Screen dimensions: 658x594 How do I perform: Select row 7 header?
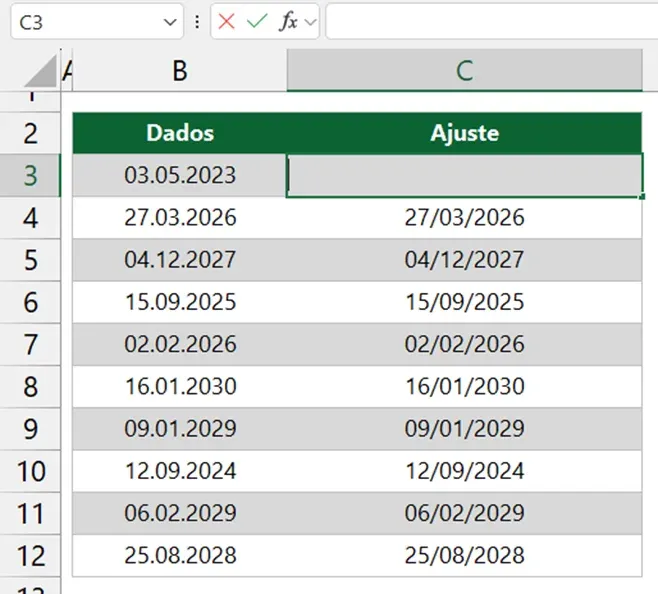click(x=30, y=344)
